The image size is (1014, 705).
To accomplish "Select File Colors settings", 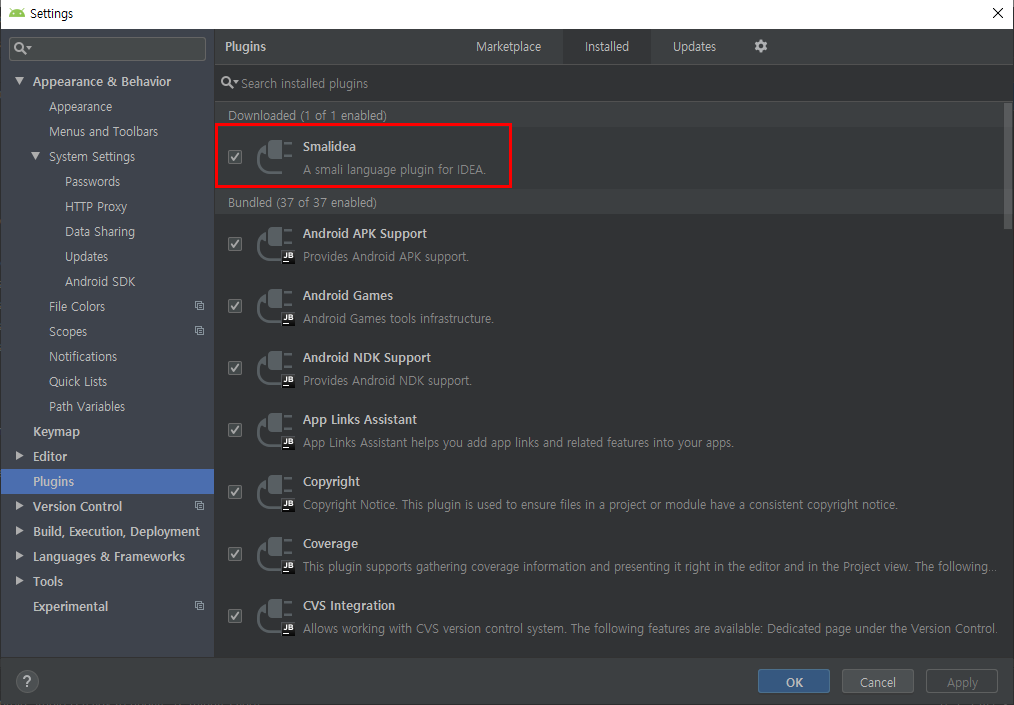I will tap(76, 306).
